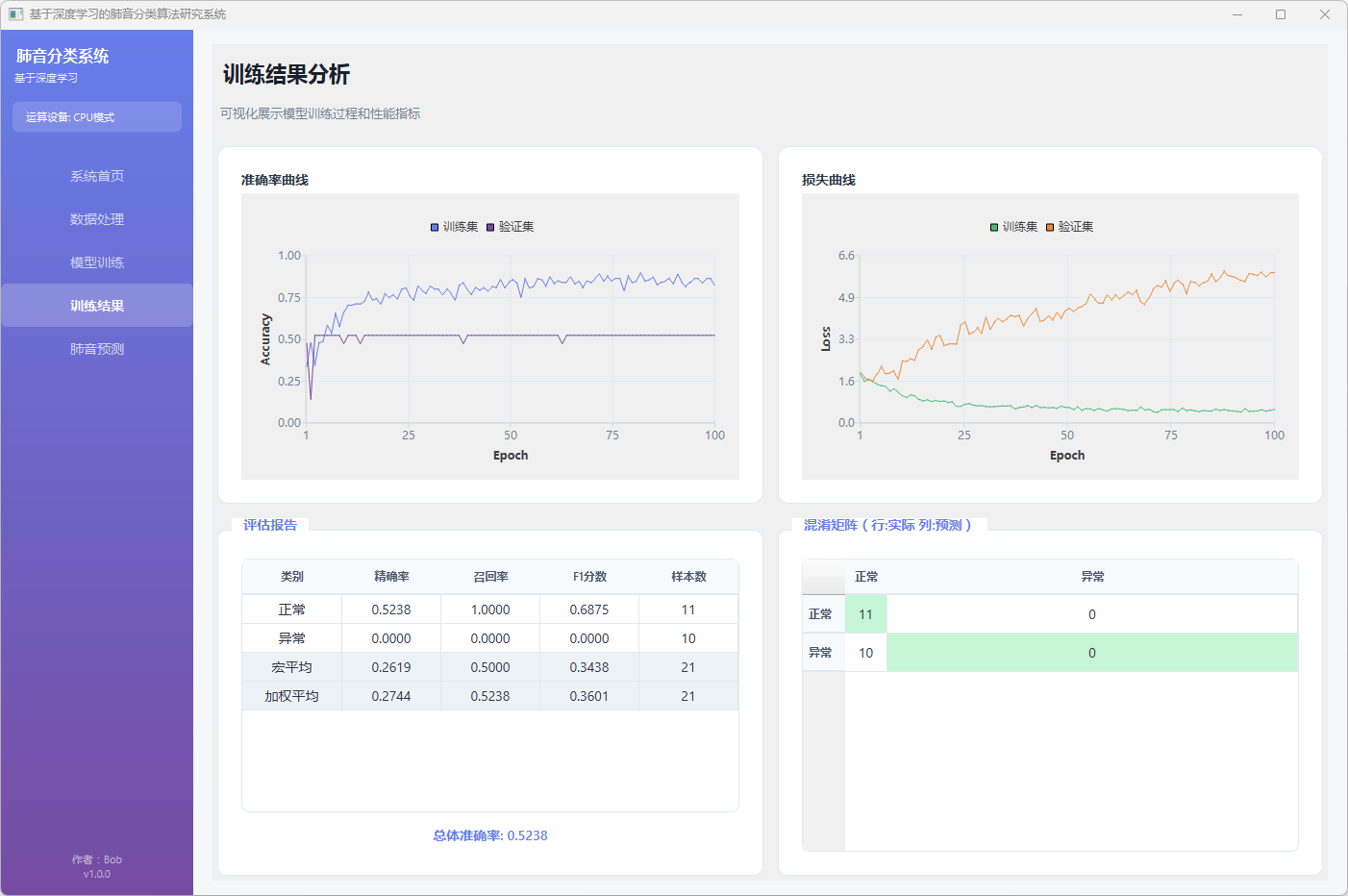Click 异常 column header in confusion matrix

click(x=1092, y=577)
